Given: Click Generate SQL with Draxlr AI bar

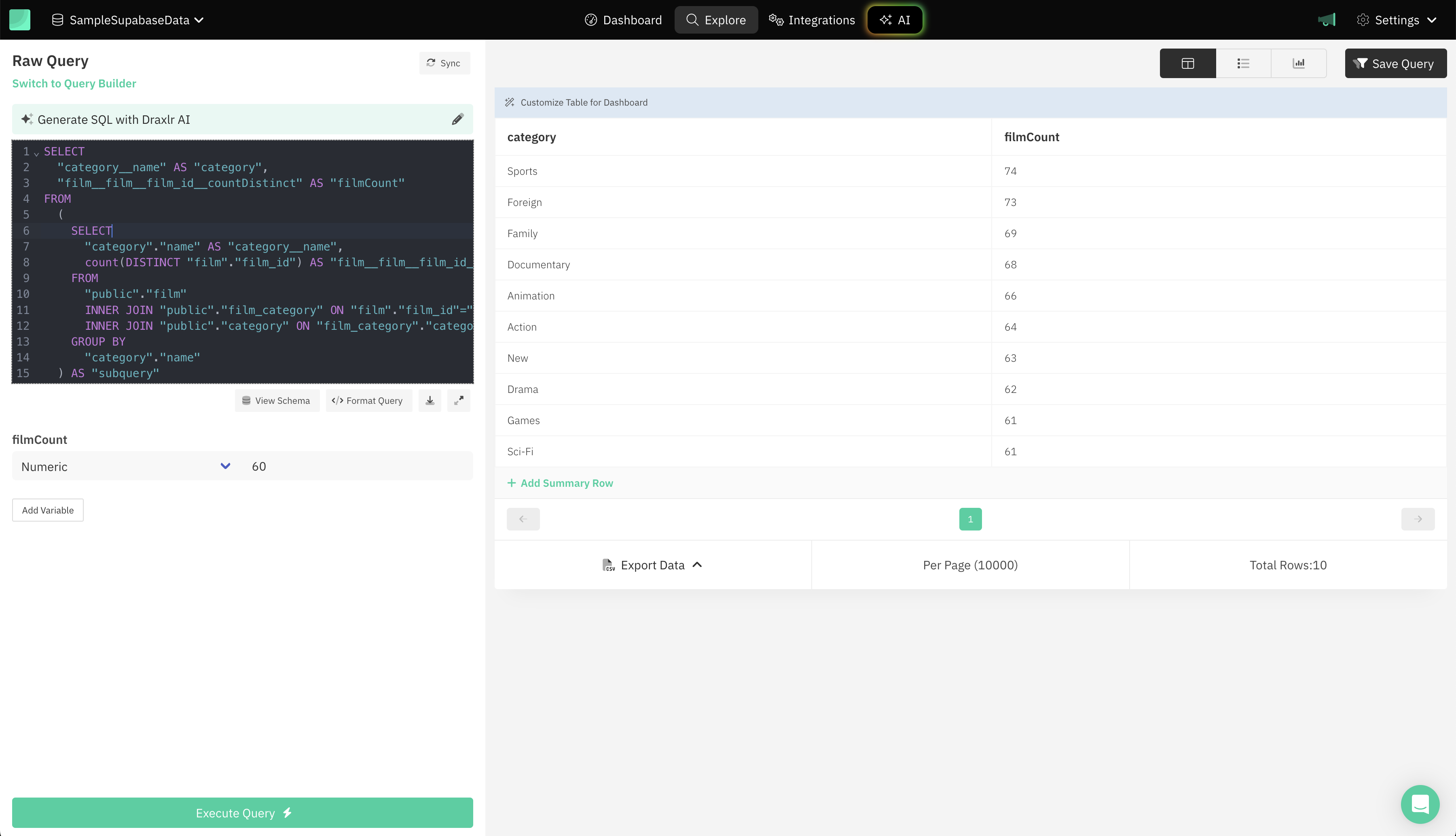Looking at the screenshot, I should tap(242, 119).
